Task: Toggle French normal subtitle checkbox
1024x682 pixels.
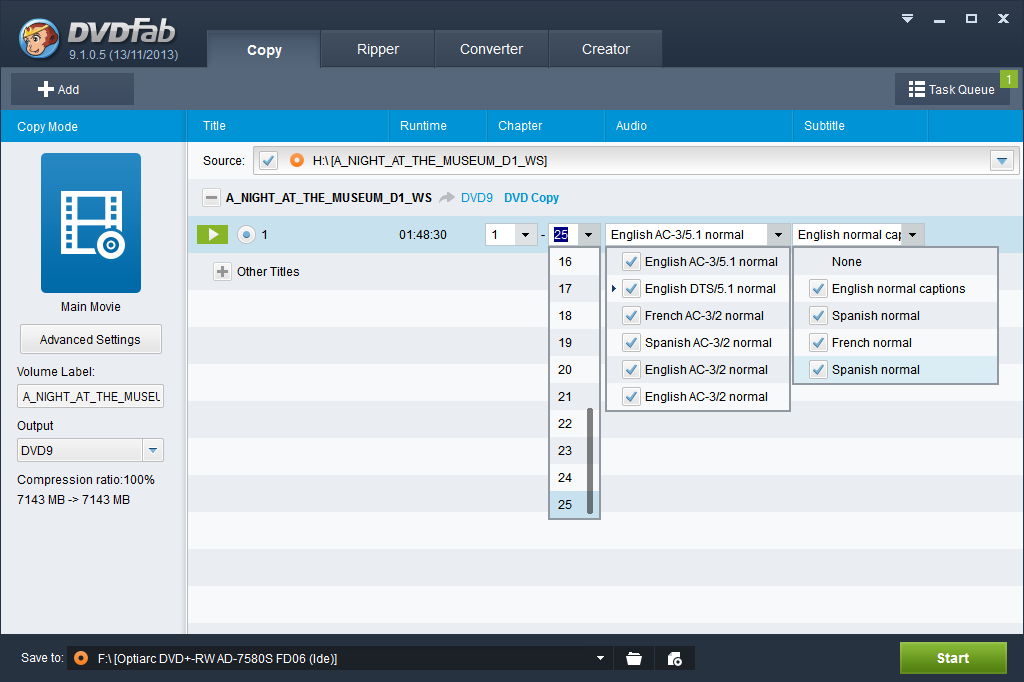Action: click(x=818, y=343)
